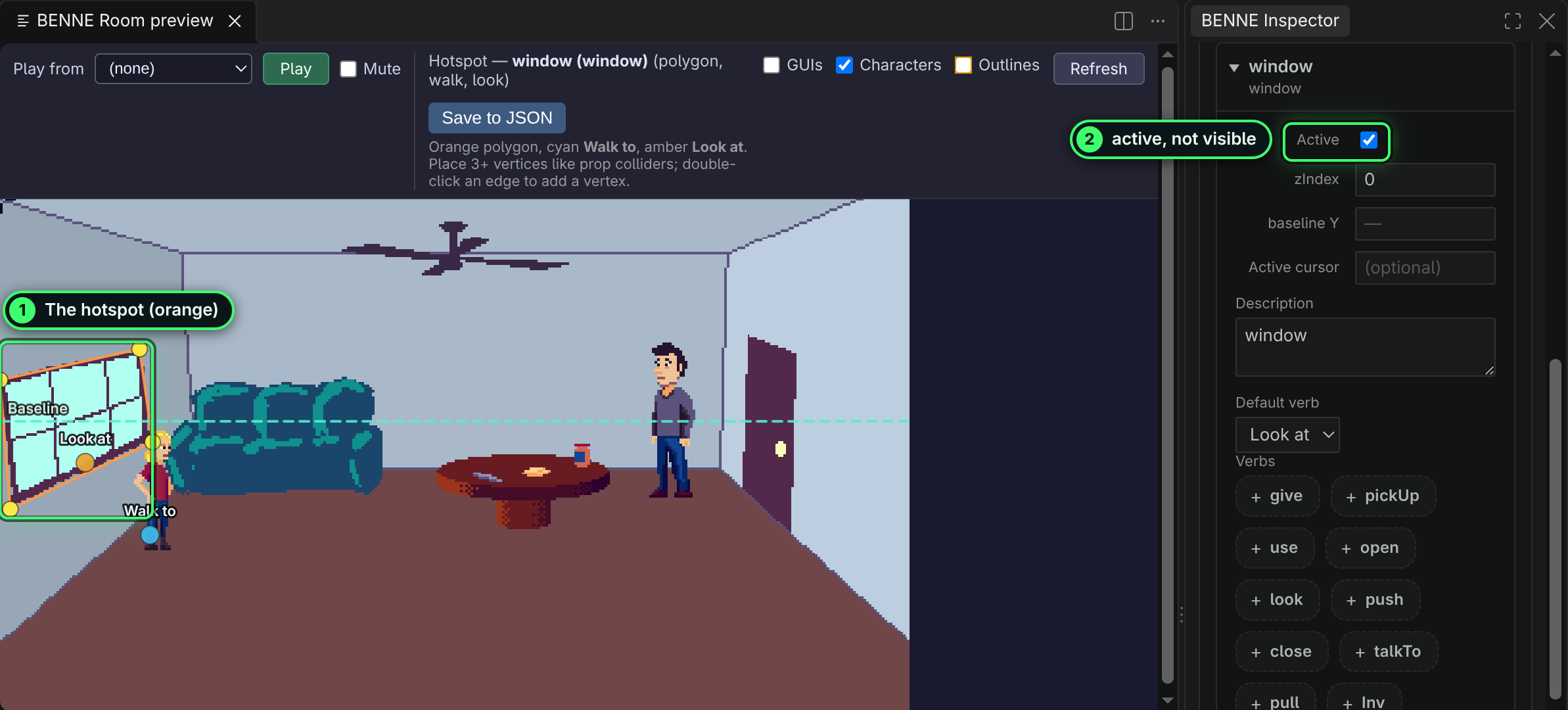Viewport: 1568px width, 710px height.
Task: Add the talkTo verb
Action: pyautogui.click(x=1388, y=651)
